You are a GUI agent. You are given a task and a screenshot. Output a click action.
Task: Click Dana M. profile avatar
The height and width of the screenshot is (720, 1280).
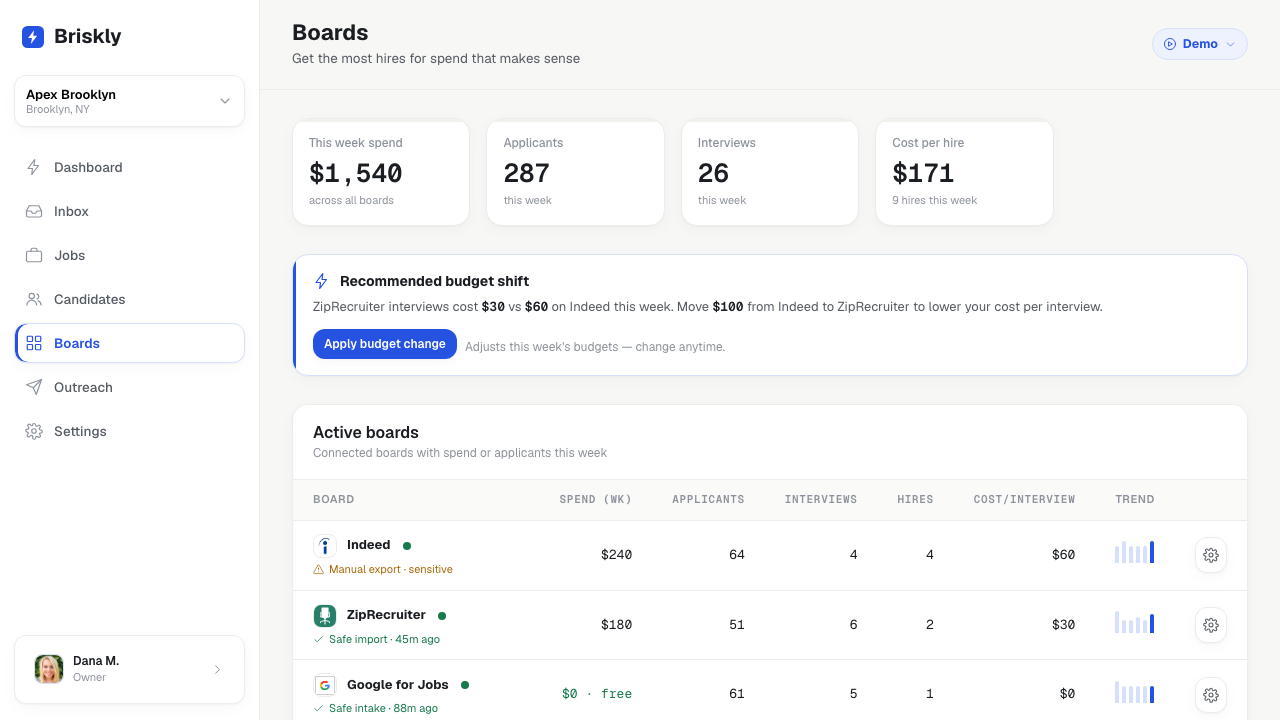[49, 669]
